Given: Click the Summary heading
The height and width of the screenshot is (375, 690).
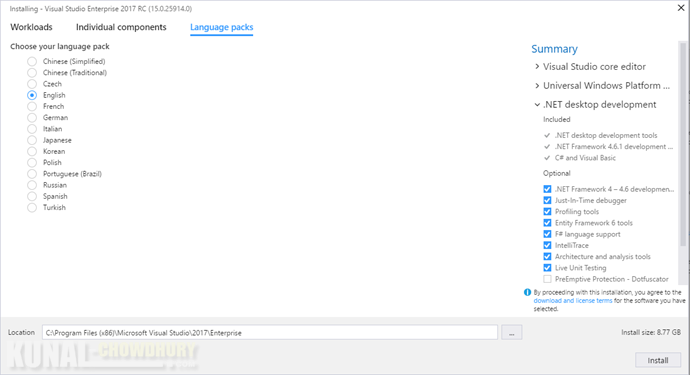Looking at the screenshot, I should tap(554, 49).
